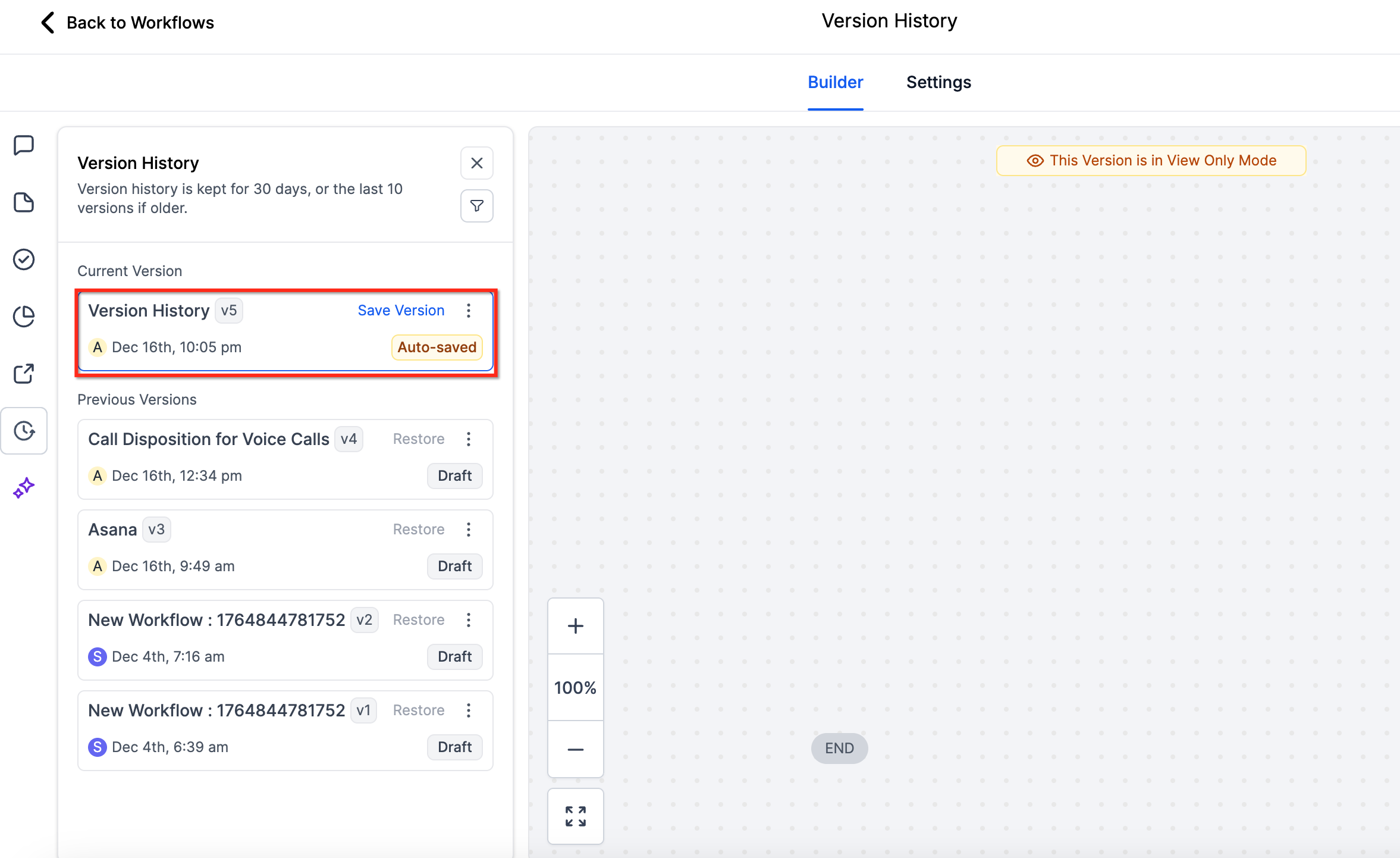Zoom out the canvas with minus button
This screenshot has width=1400, height=858.
click(575, 750)
